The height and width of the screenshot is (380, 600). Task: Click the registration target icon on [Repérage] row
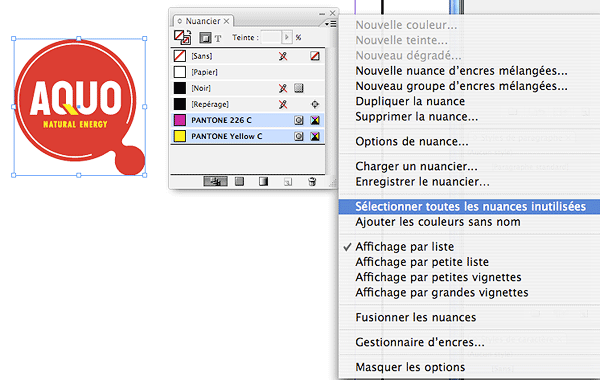(315, 104)
